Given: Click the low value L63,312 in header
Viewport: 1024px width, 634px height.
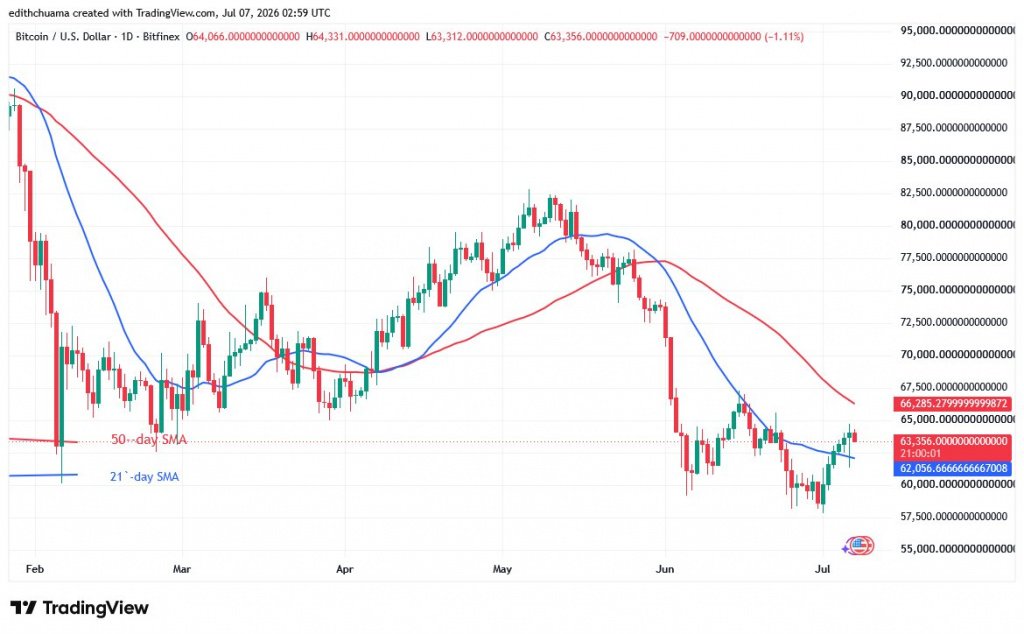Looking at the screenshot, I should coord(482,37).
